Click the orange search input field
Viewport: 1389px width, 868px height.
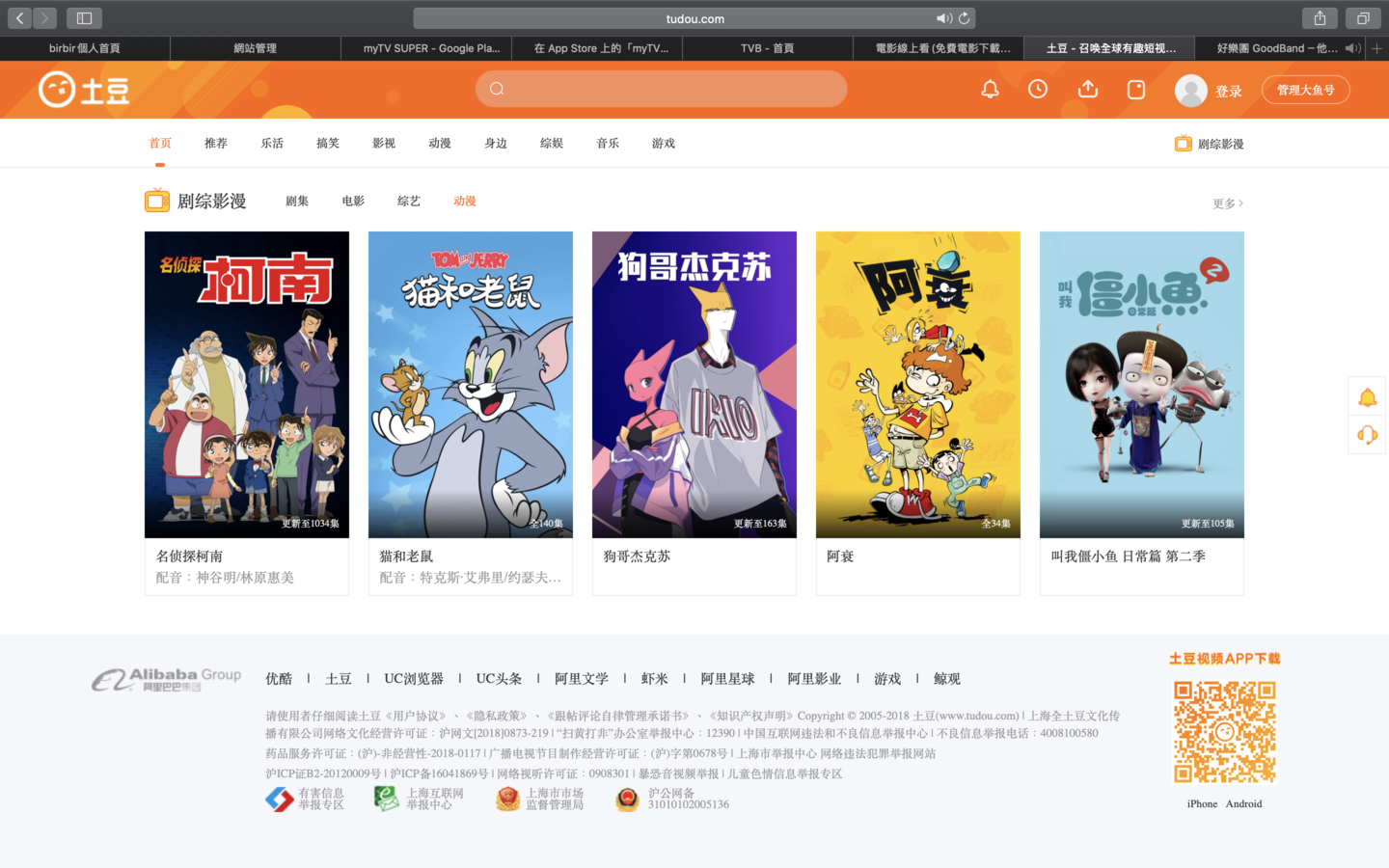(662, 89)
